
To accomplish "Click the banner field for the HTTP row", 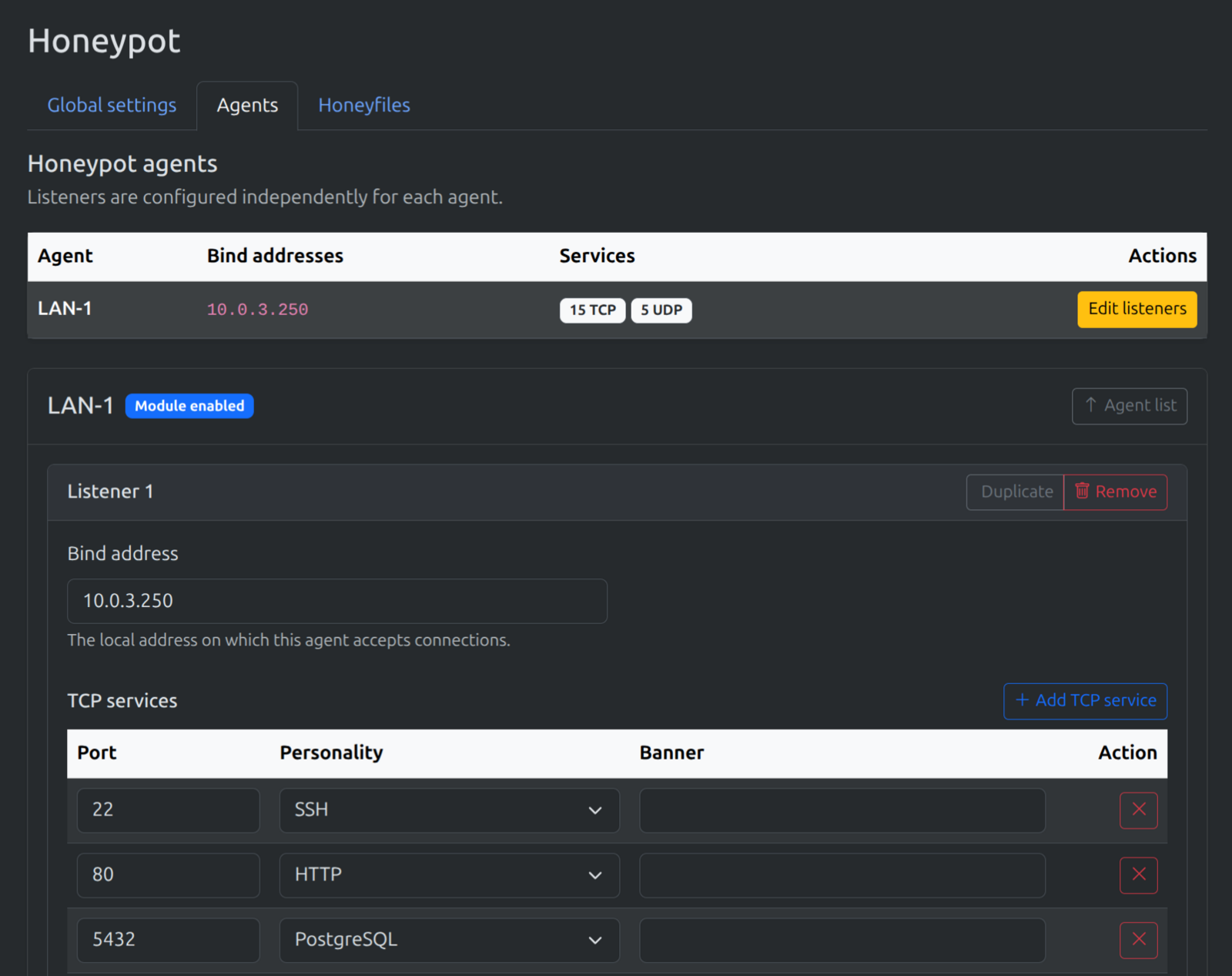I will pyautogui.click(x=842, y=874).
